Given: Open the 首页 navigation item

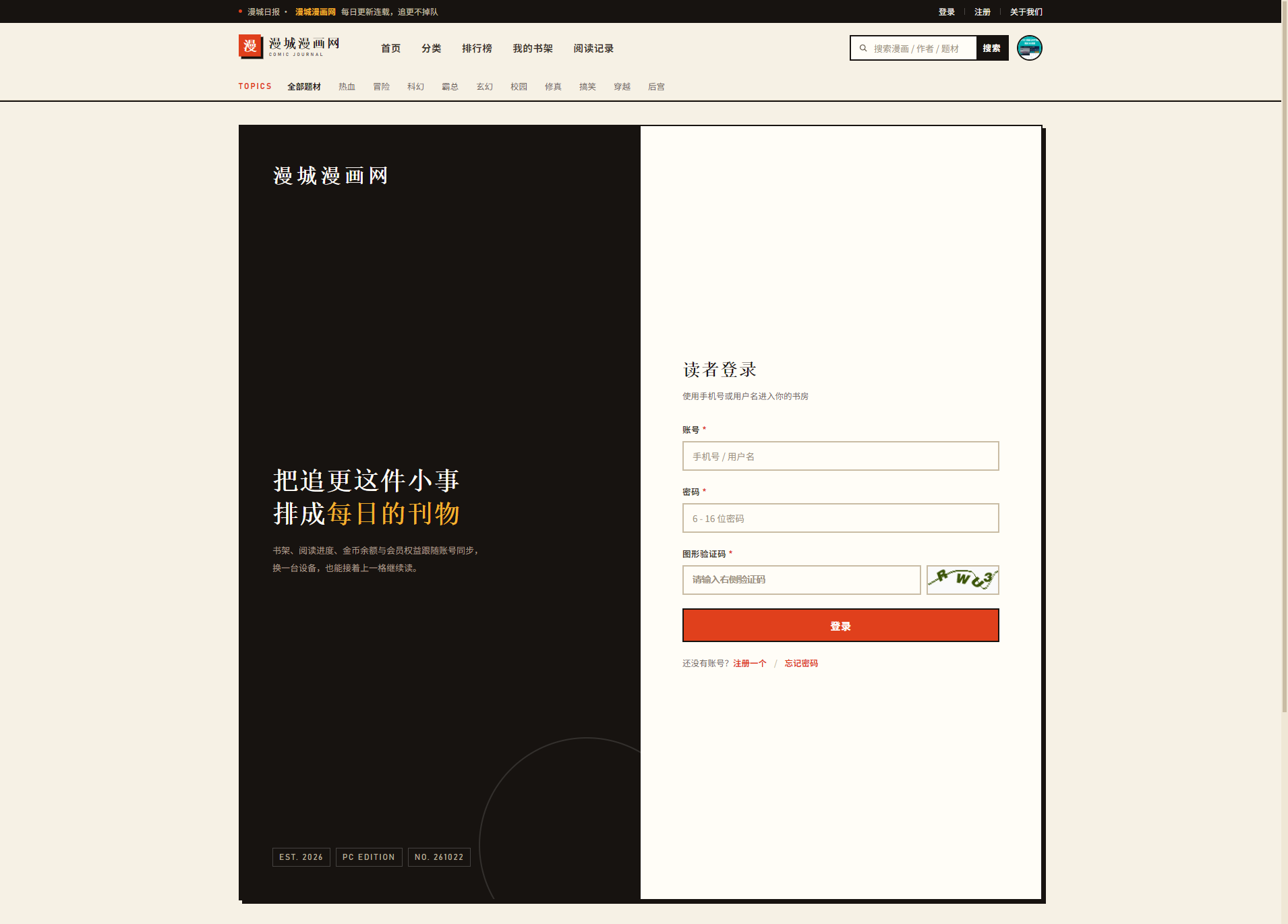Looking at the screenshot, I should [390, 49].
